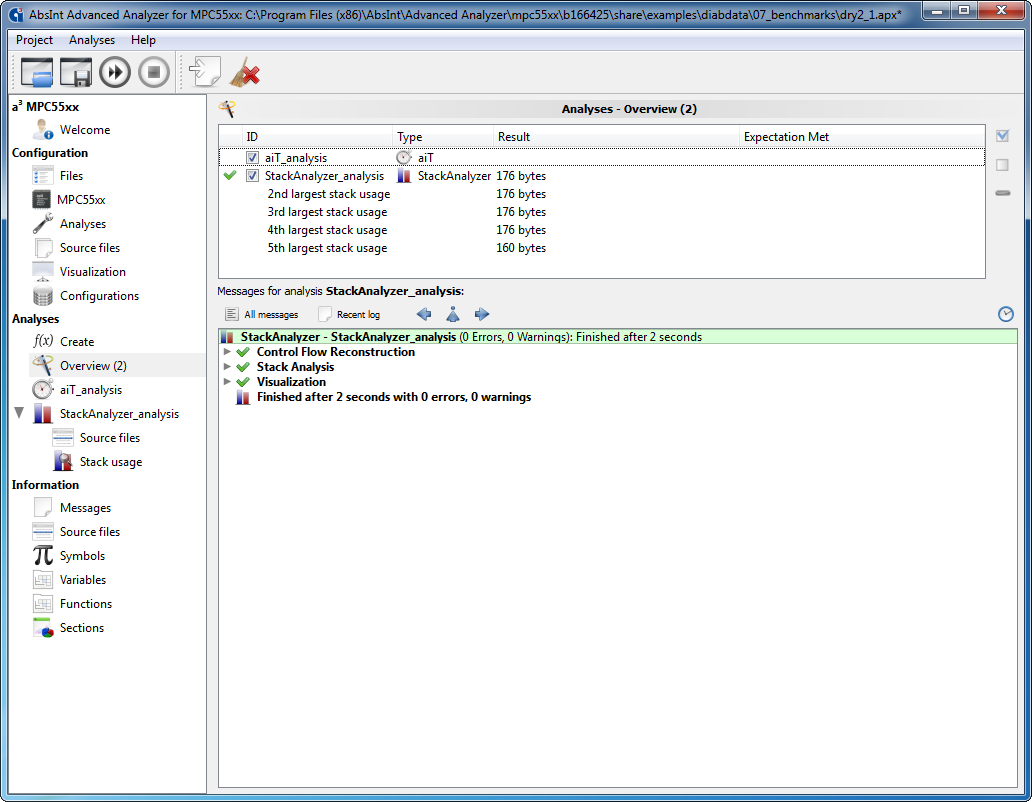The height and width of the screenshot is (802, 1032).
Task: Click StackAnalyzer result header message line
Action: point(618,337)
